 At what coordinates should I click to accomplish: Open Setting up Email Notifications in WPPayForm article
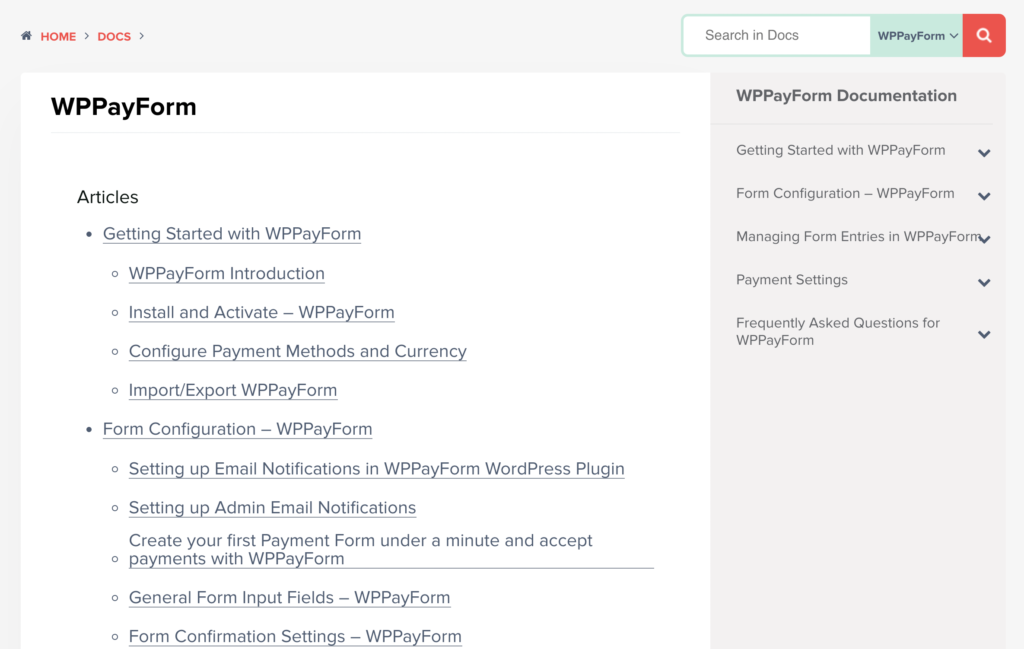click(x=376, y=469)
